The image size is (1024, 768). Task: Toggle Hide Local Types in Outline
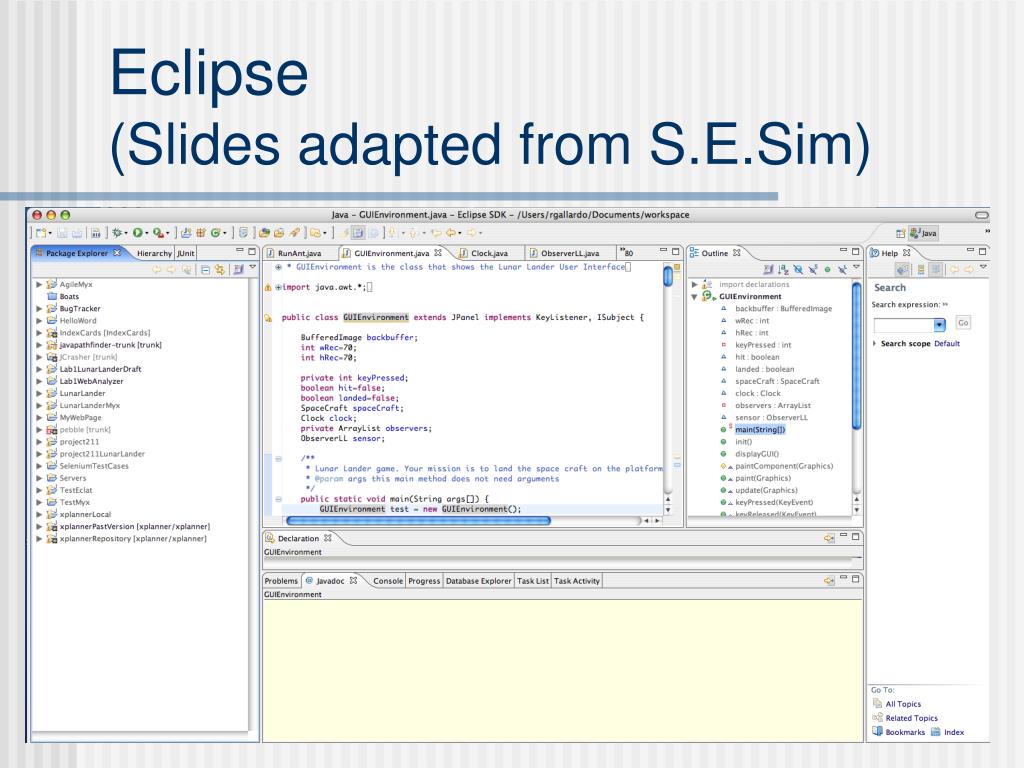[x=842, y=268]
